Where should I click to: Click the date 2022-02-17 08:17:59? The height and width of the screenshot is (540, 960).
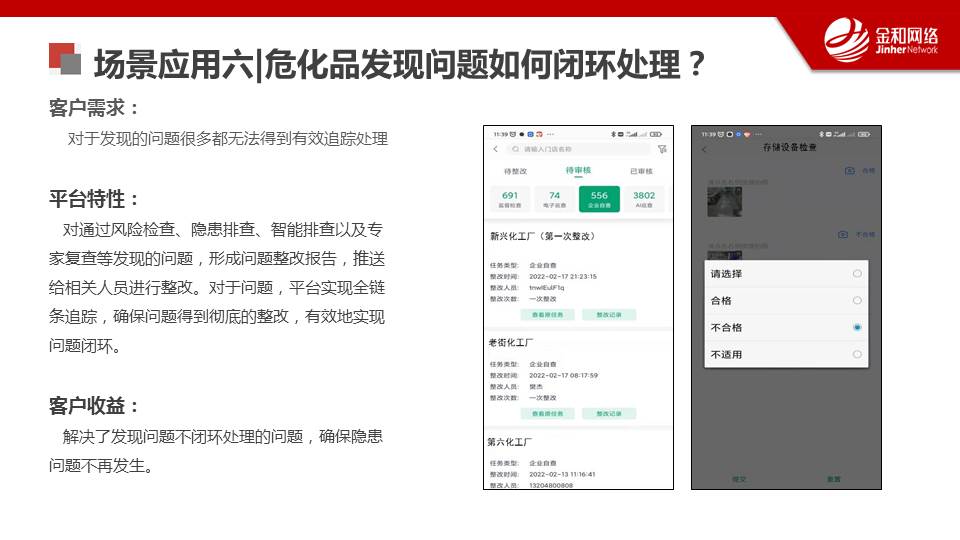coord(563,375)
